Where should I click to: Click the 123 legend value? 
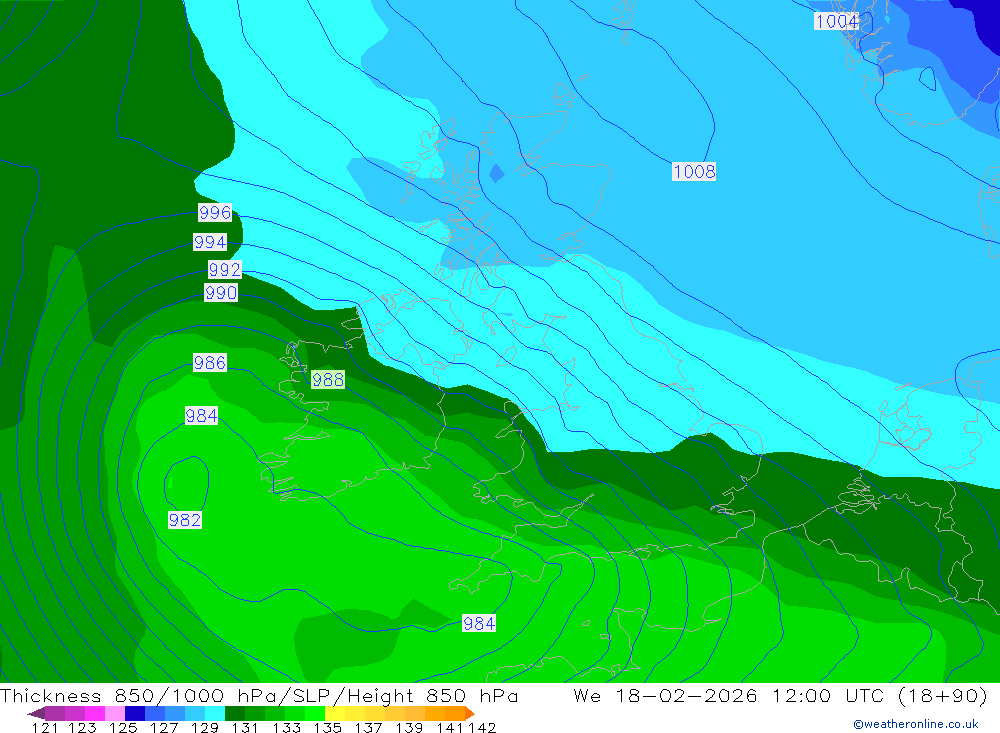[82, 728]
